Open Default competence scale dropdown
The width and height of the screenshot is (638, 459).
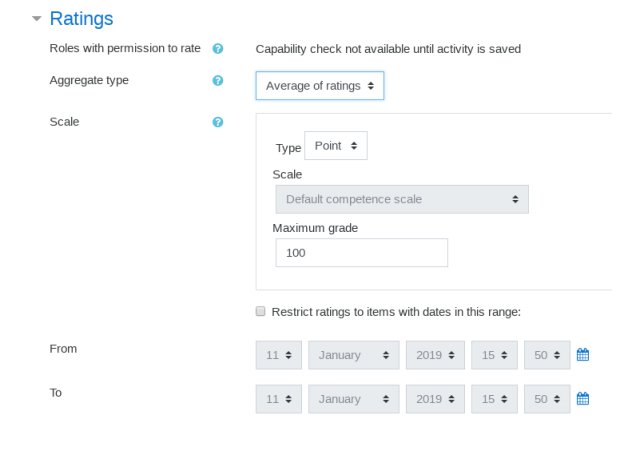(x=402, y=199)
